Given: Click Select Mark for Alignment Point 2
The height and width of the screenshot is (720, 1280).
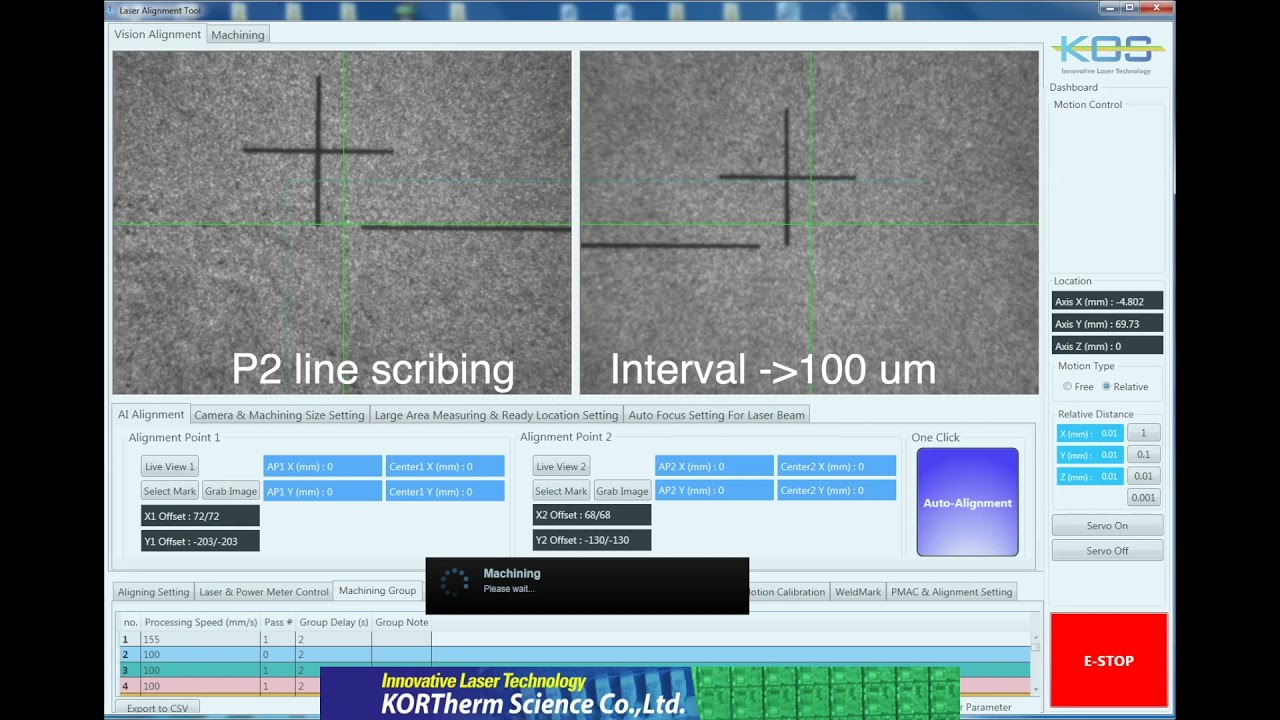Looking at the screenshot, I should pyautogui.click(x=561, y=491).
